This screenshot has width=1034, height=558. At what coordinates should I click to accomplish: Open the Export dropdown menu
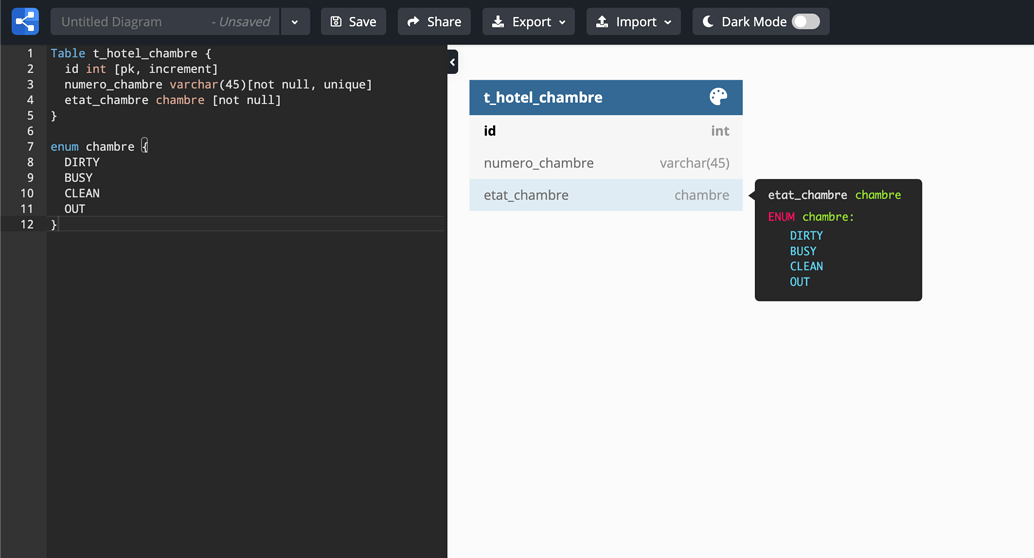528,22
